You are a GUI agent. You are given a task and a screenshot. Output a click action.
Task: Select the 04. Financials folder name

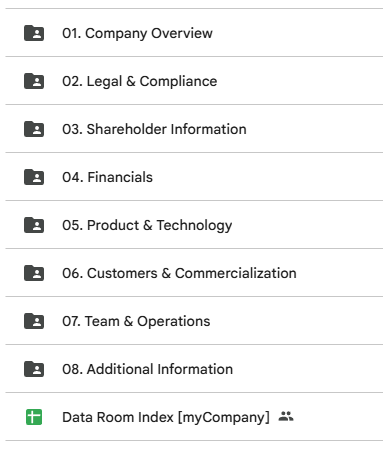point(107,177)
